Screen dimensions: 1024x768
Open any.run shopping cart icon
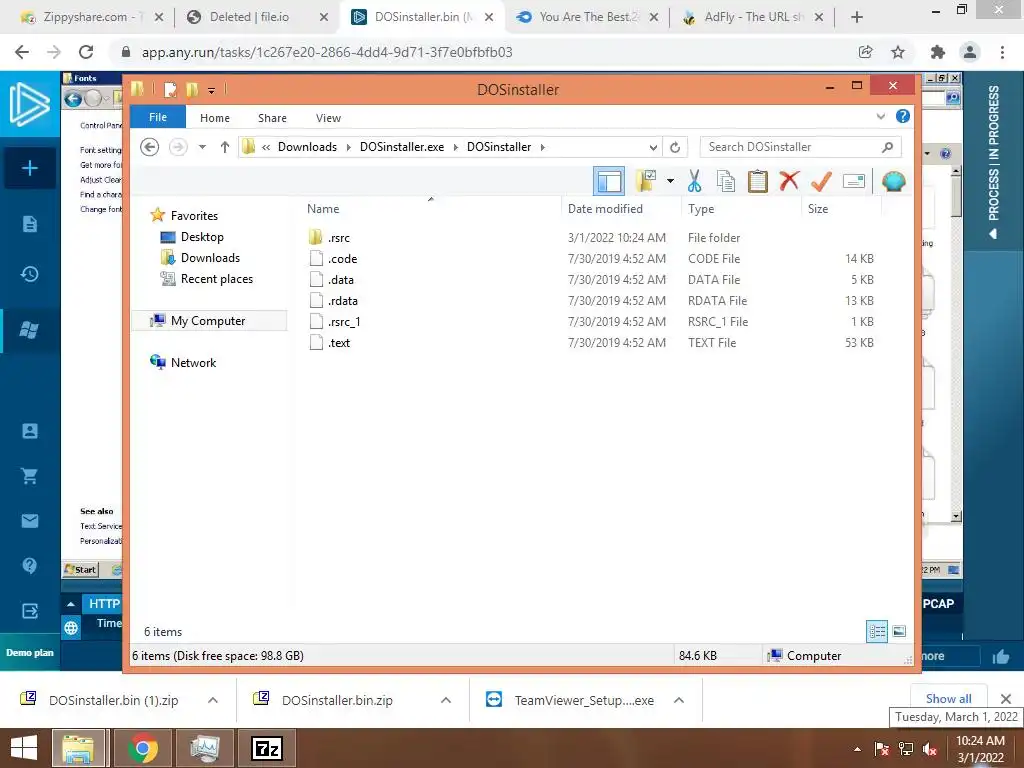(30, 476)
